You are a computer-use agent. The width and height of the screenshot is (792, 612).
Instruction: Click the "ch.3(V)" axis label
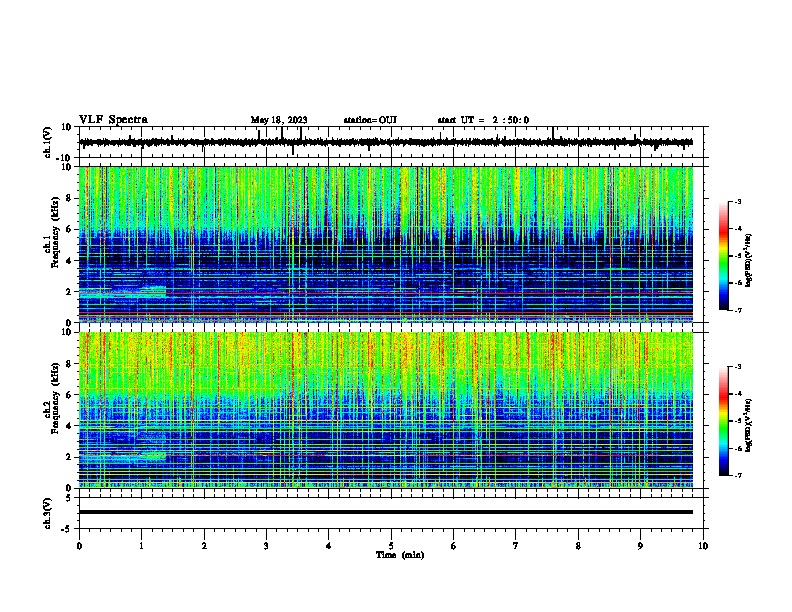click(48, 513)
